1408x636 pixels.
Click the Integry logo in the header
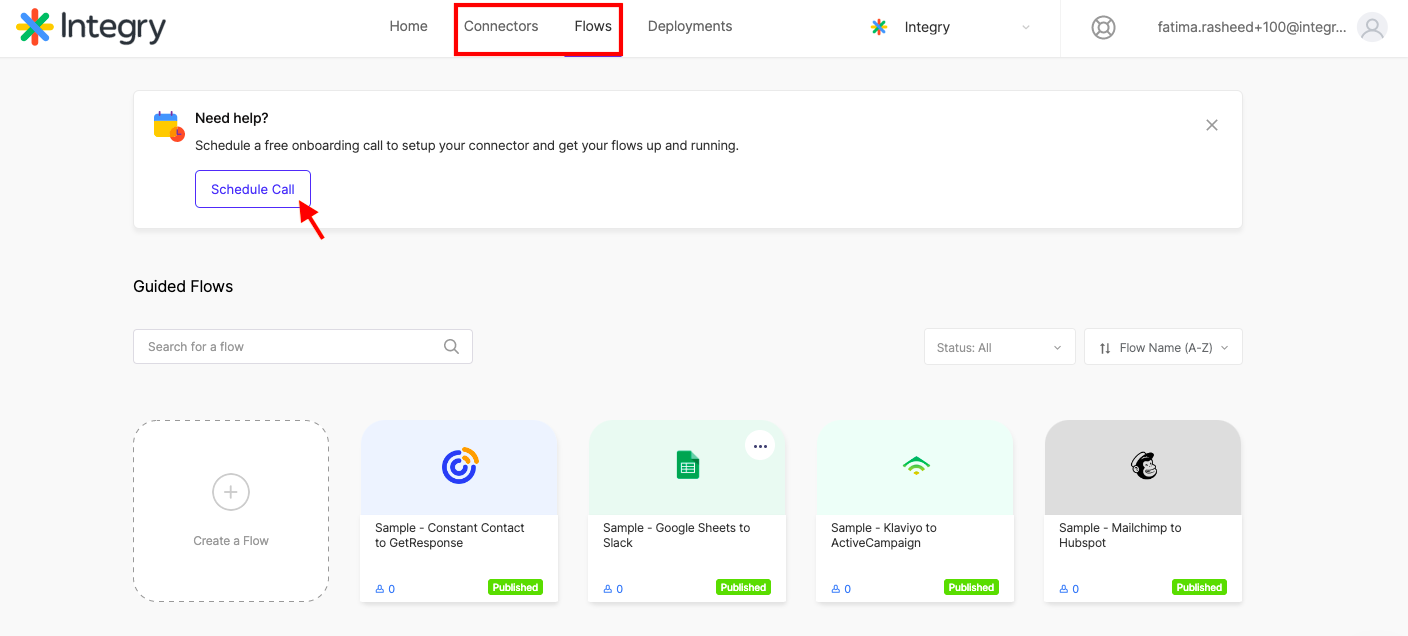tap(91, 27)
